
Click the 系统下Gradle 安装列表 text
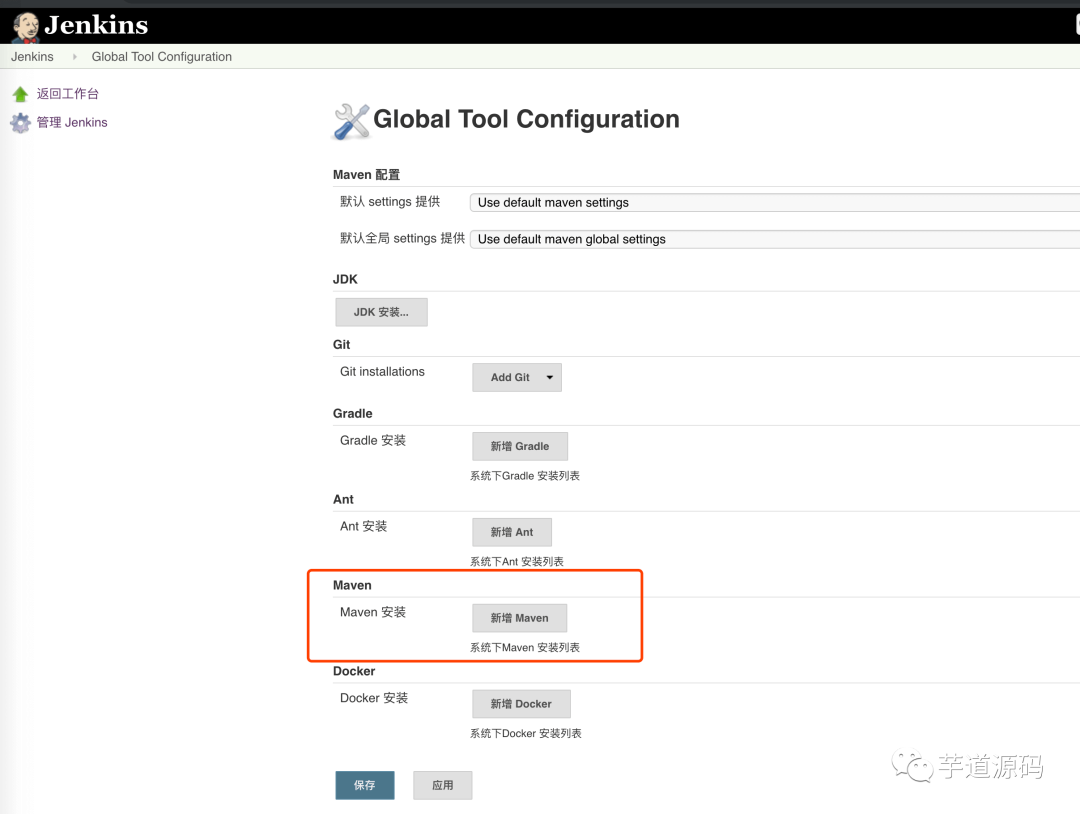pos(525,476)
